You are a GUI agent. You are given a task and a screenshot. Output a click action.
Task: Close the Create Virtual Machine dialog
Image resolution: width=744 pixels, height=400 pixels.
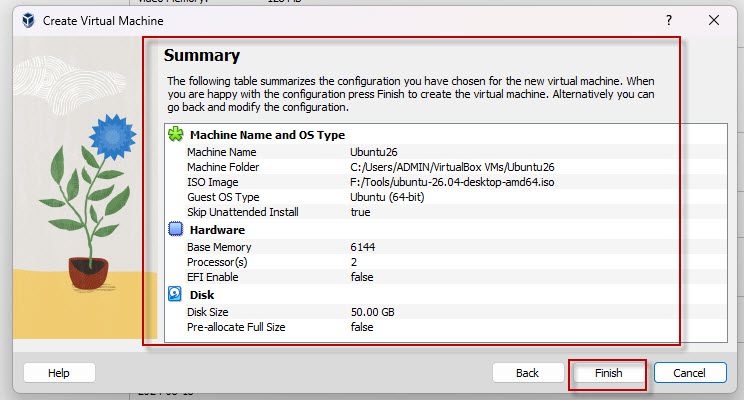click(714, 20)
